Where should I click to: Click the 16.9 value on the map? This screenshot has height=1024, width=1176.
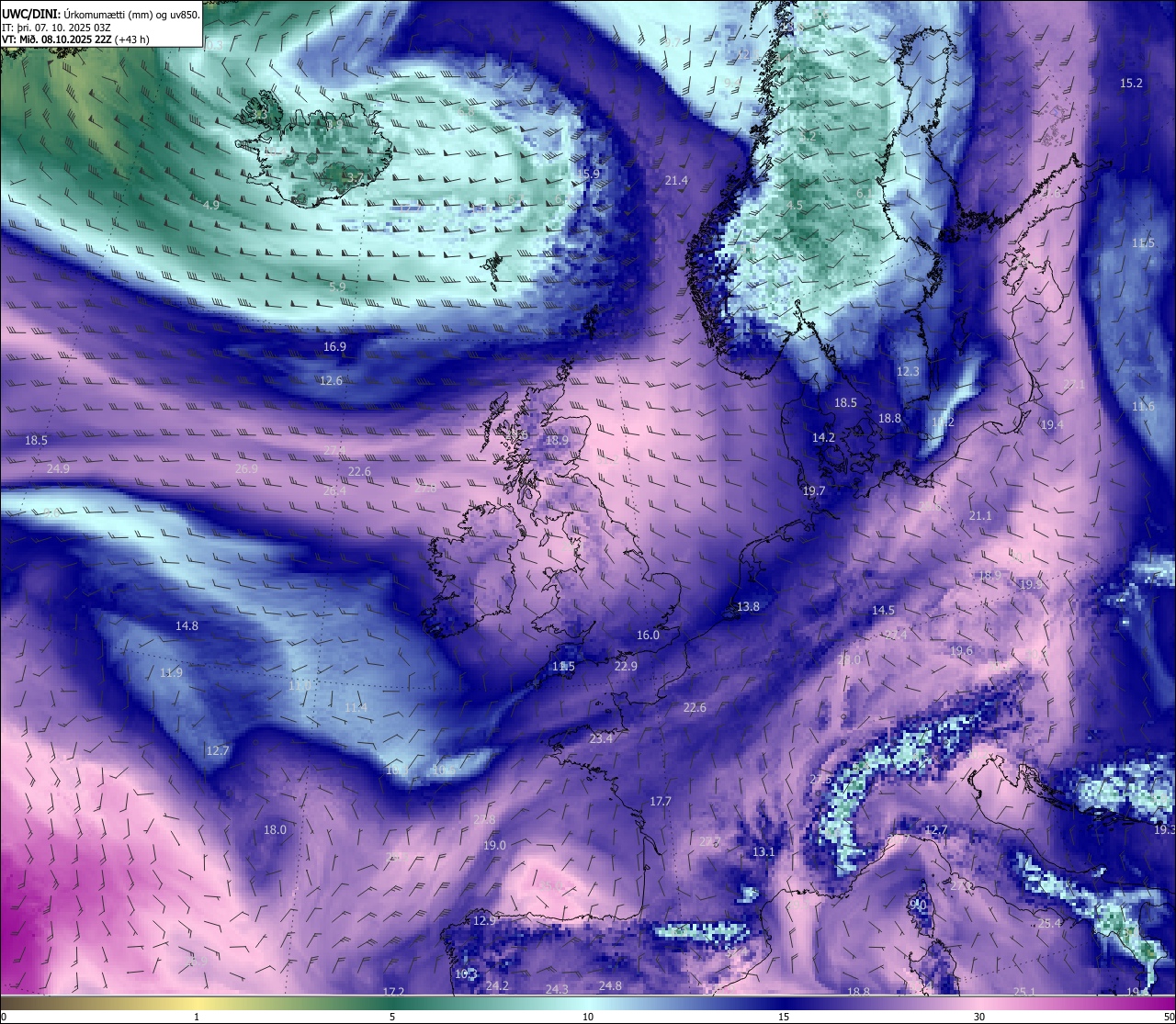[334, 347]
